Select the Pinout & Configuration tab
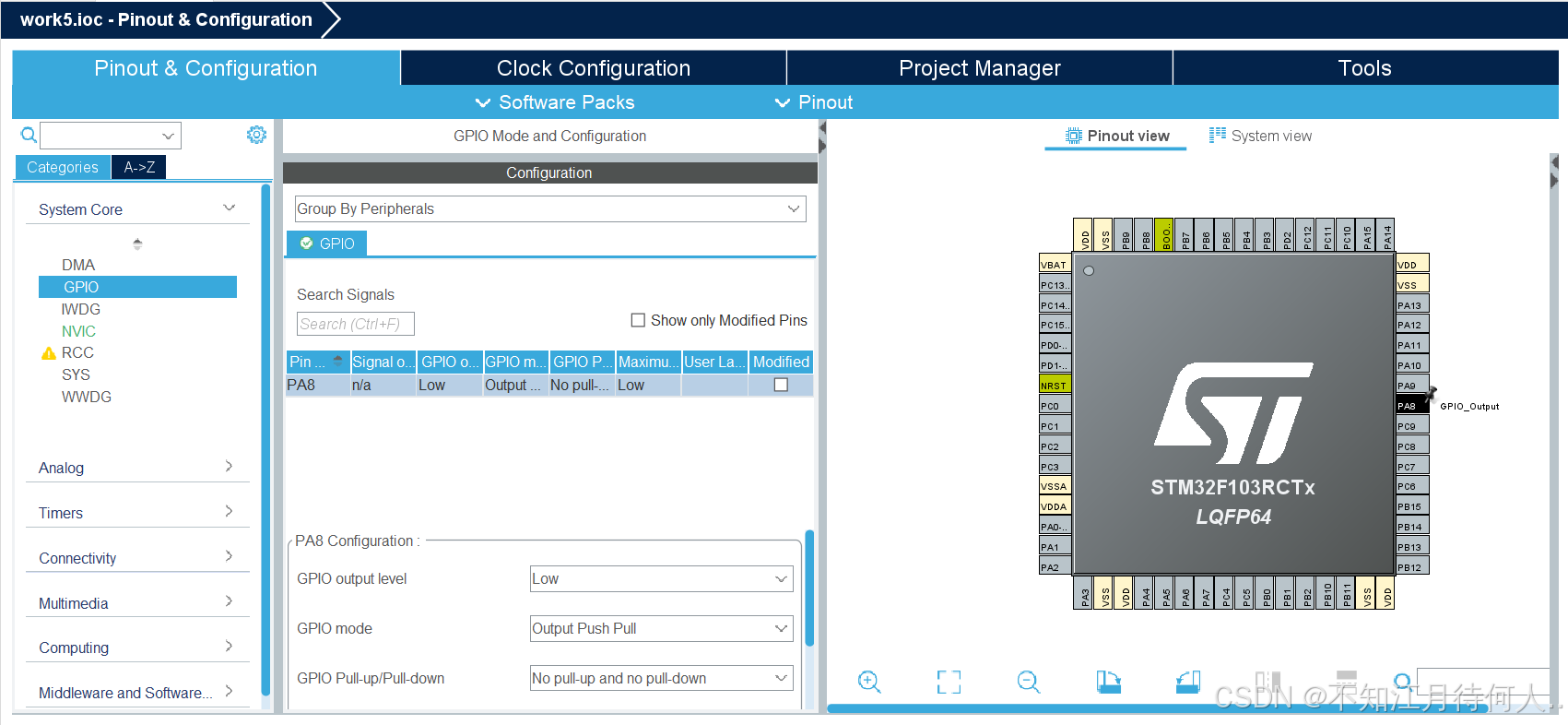This screenshot has width=1568, height=725. [x=206, y=68]
